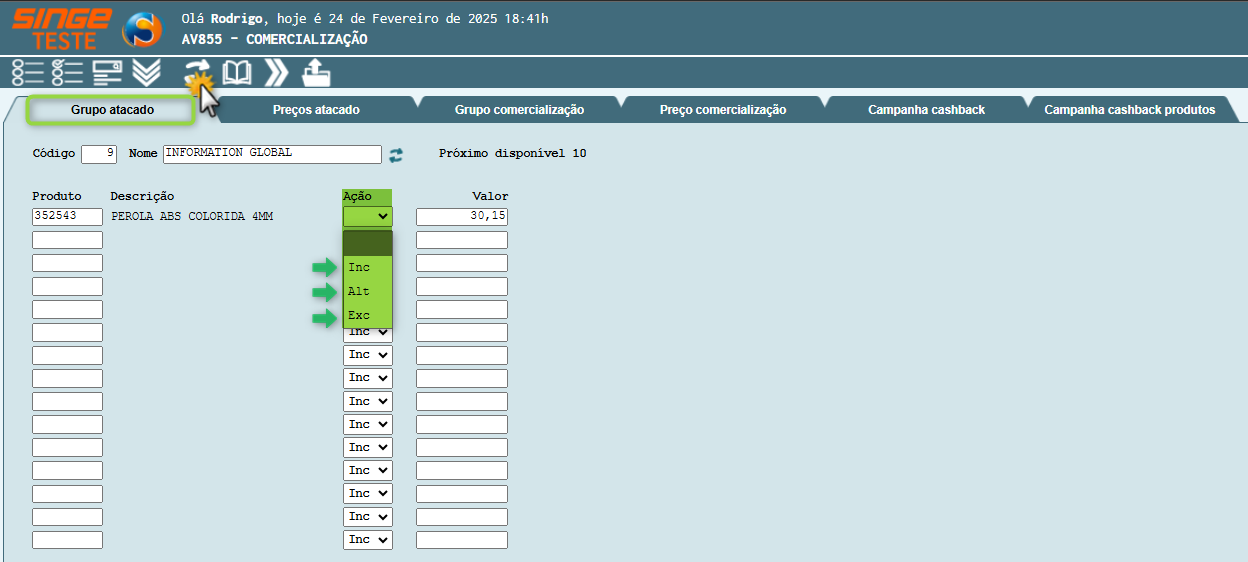Screen dimensions: 1248x562
Task: Click the refresh arrows beside Nome field
Action: [x=397, y=155]
